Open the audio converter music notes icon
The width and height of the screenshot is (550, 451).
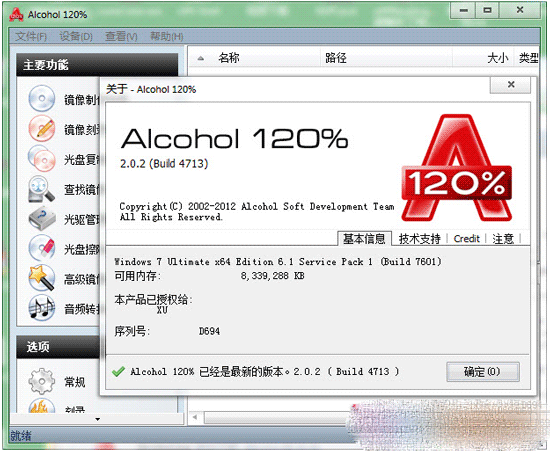[x=41, y=308]
